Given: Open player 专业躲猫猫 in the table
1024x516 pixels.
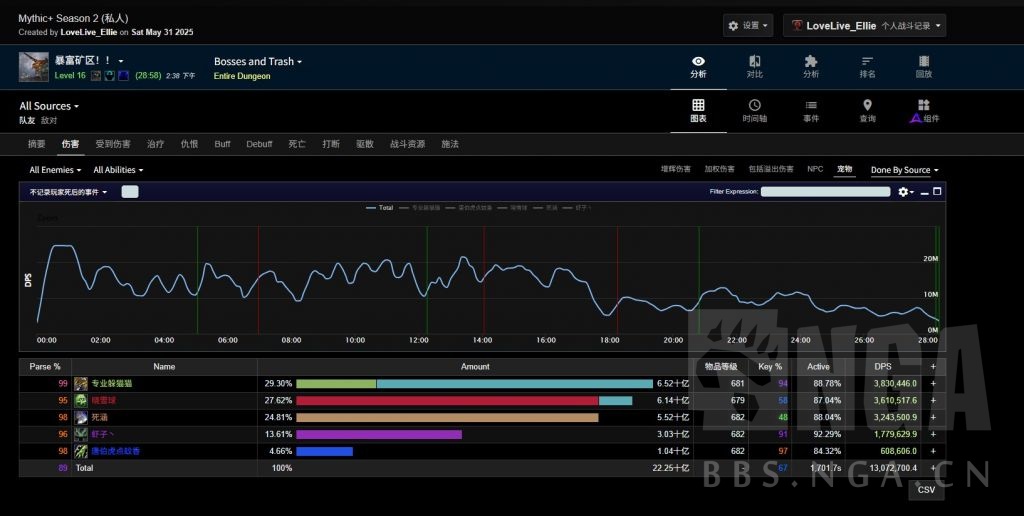Looking at the screenshot, I should pyautogui.click(x=113, y=384).
